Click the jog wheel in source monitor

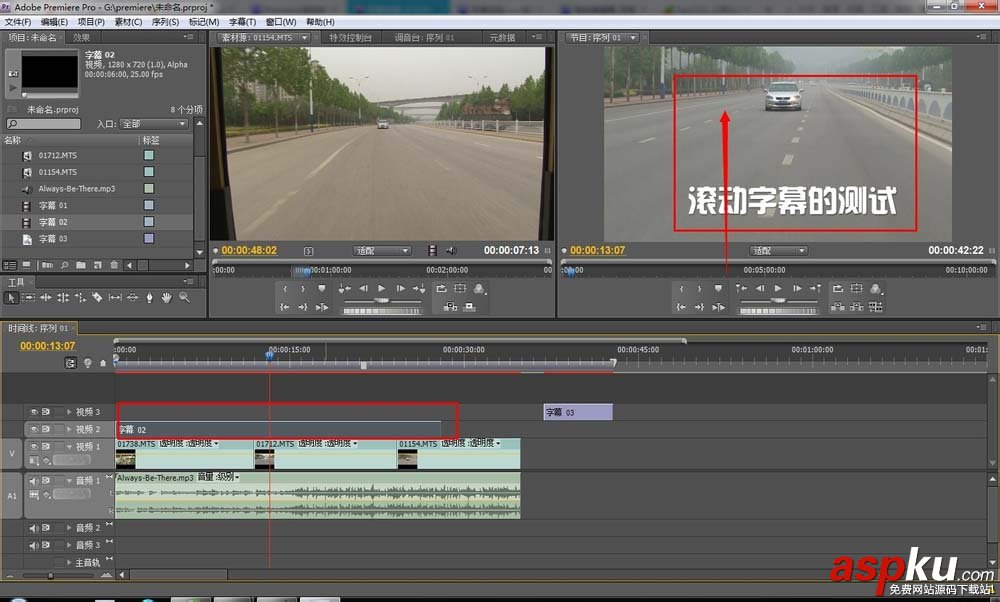381,311
